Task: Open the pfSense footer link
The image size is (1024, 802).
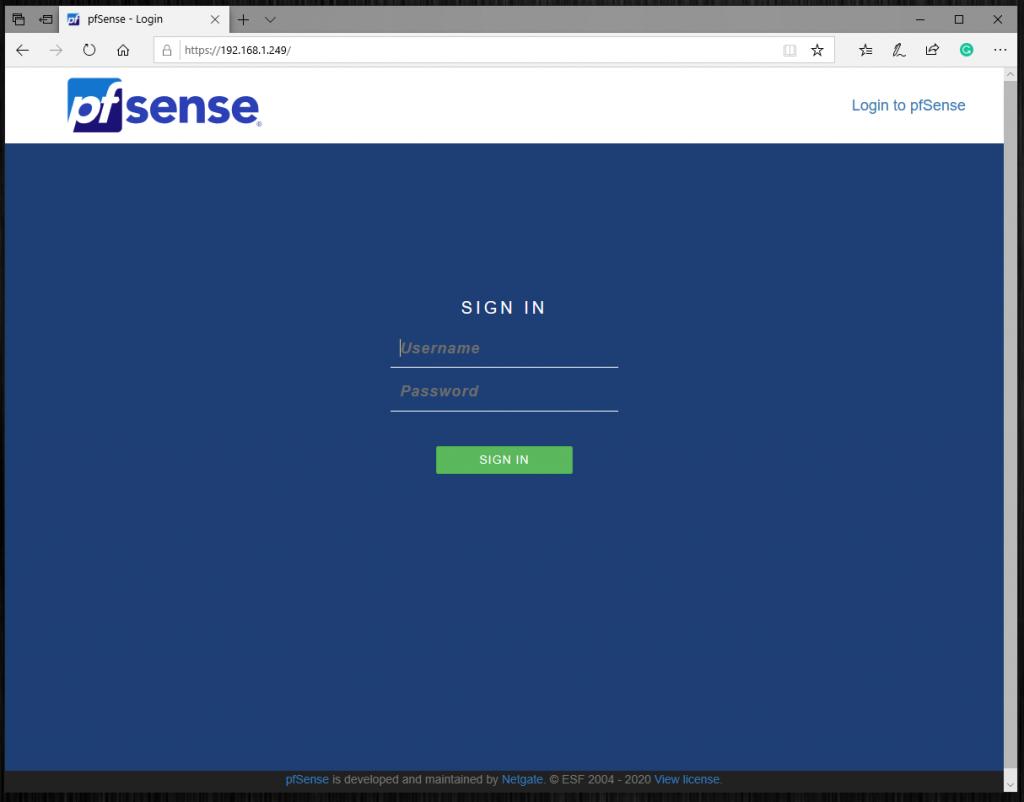Action: click(307, 779)
